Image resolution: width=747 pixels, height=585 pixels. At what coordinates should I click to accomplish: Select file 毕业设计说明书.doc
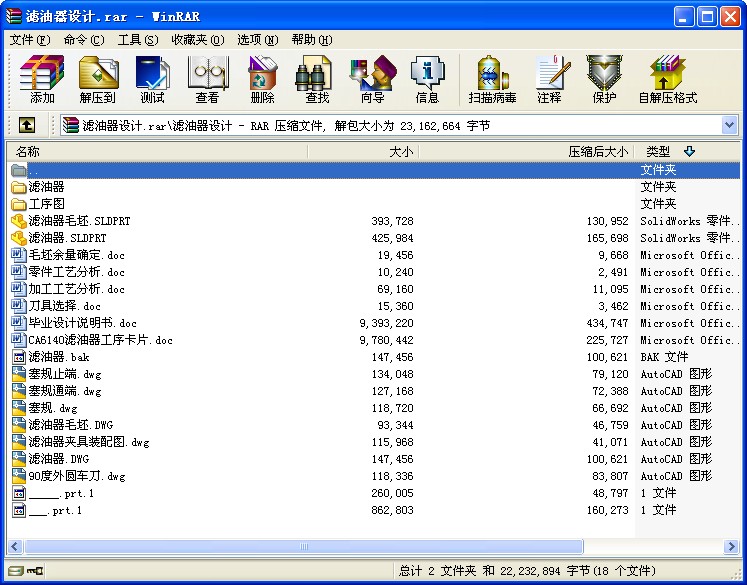coord(82,323)
